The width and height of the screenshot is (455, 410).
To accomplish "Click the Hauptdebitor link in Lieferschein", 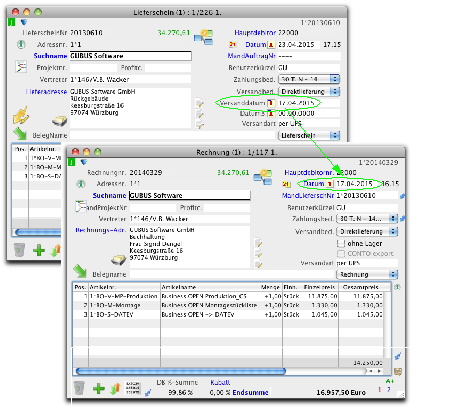I will pyautogui.click(x=255, y=33).
